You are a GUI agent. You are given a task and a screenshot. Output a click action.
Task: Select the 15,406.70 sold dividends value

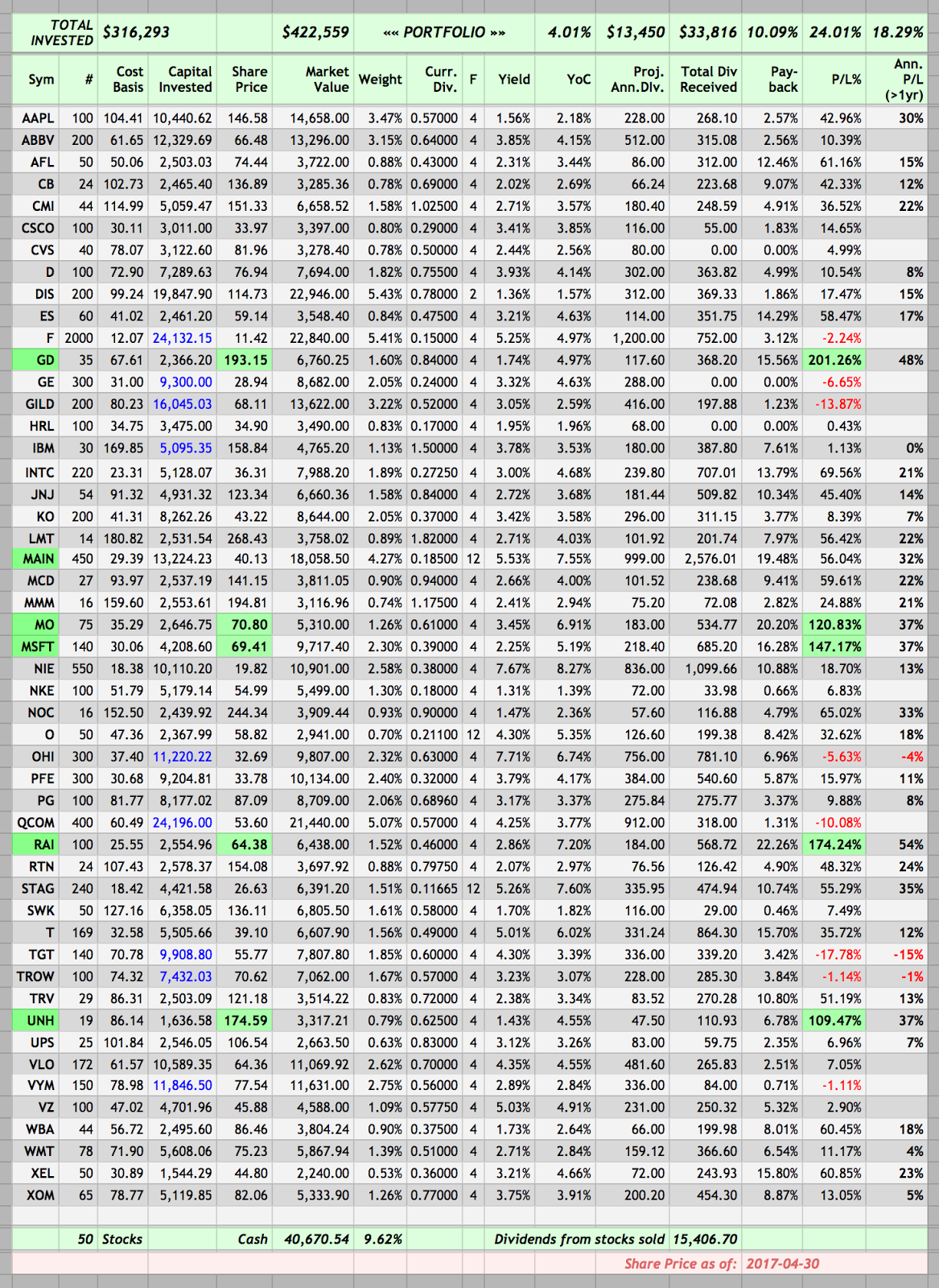(706, 1239)
